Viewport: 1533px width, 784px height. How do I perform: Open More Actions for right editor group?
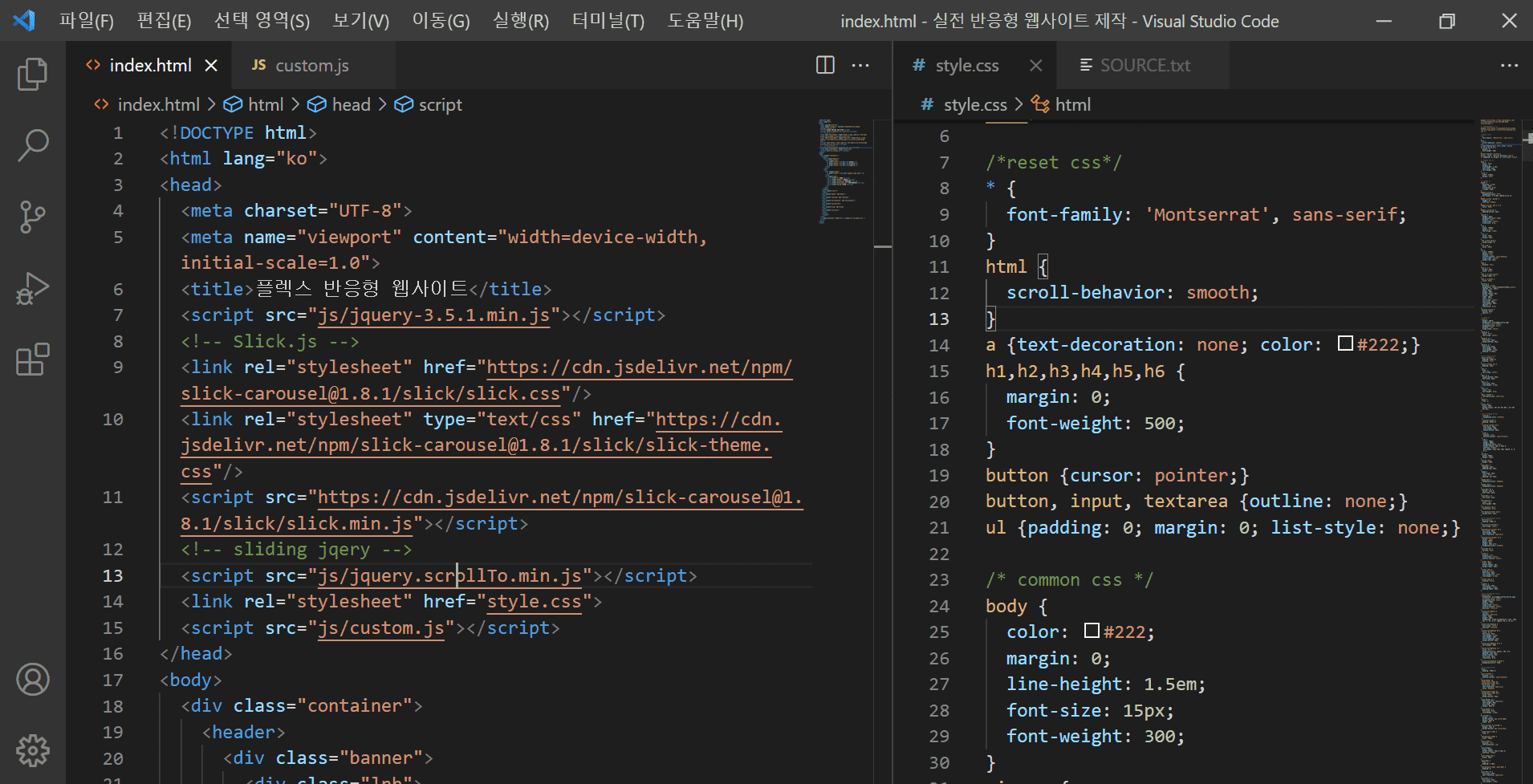[1509, 65]
